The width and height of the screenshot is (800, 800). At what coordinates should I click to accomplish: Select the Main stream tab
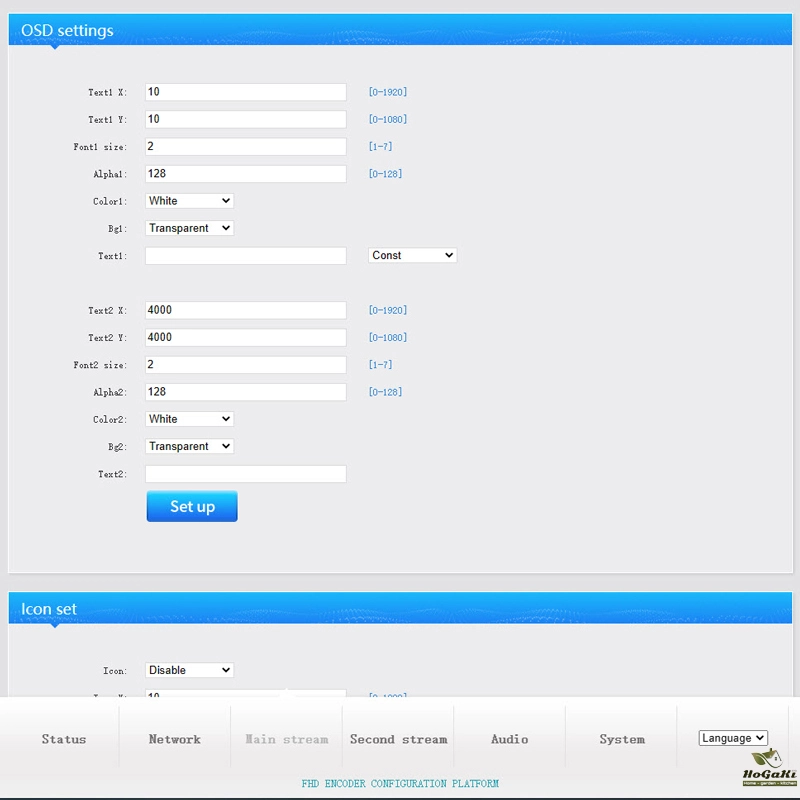[287, 739]
